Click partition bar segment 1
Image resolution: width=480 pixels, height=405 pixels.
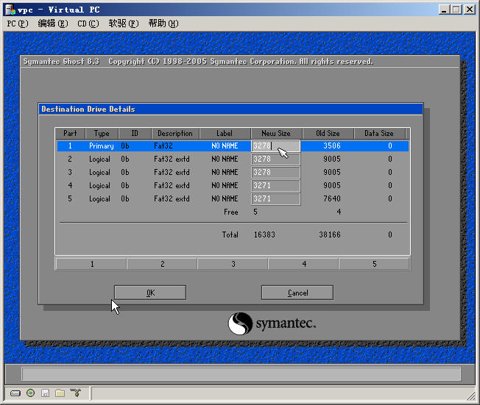92,264
